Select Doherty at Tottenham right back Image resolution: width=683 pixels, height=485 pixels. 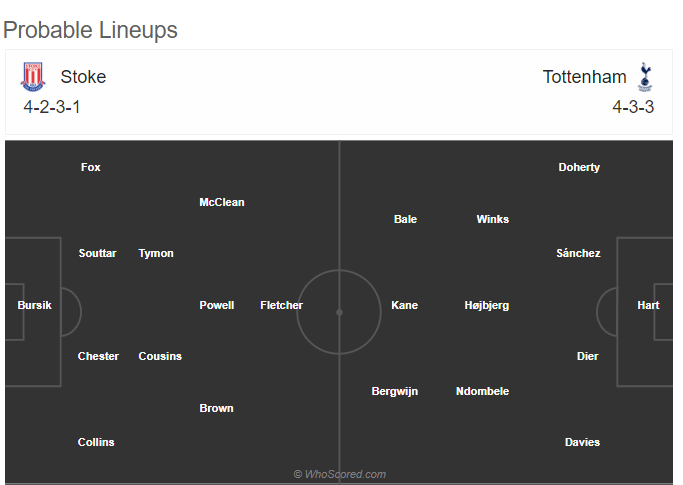pyautogui.click(x=579, y=167)
